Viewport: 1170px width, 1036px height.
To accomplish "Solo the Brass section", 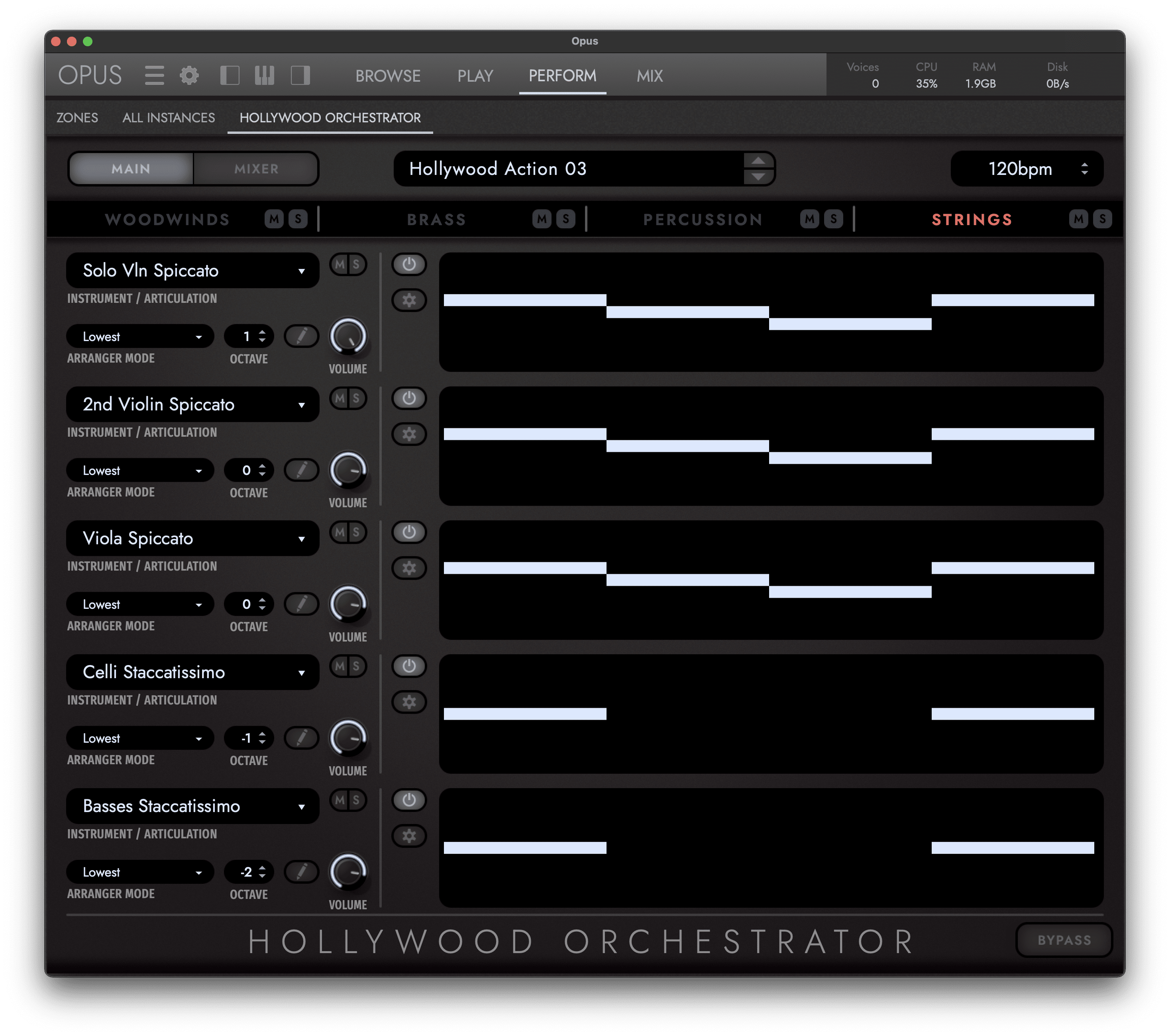I will [566, 219].
